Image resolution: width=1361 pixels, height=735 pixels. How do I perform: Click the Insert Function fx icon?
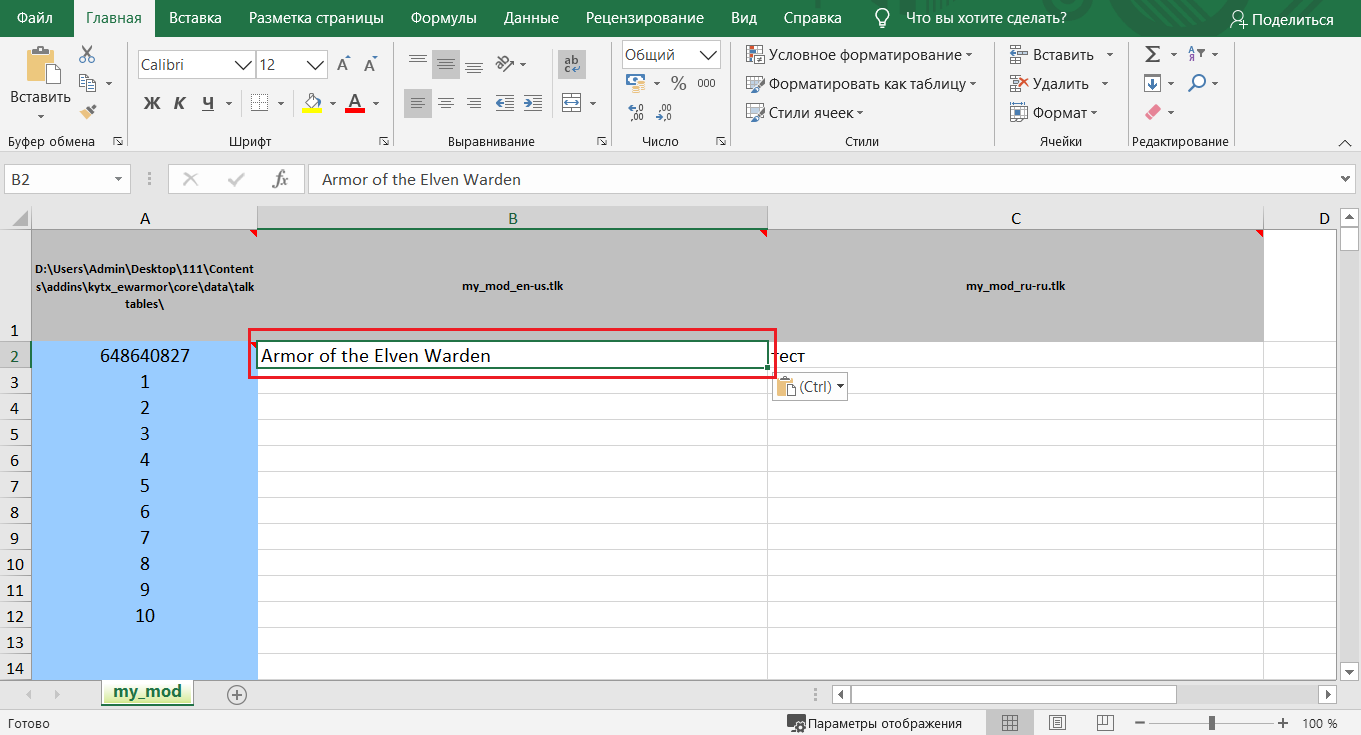pyautogui.click(x=281, y=179)
